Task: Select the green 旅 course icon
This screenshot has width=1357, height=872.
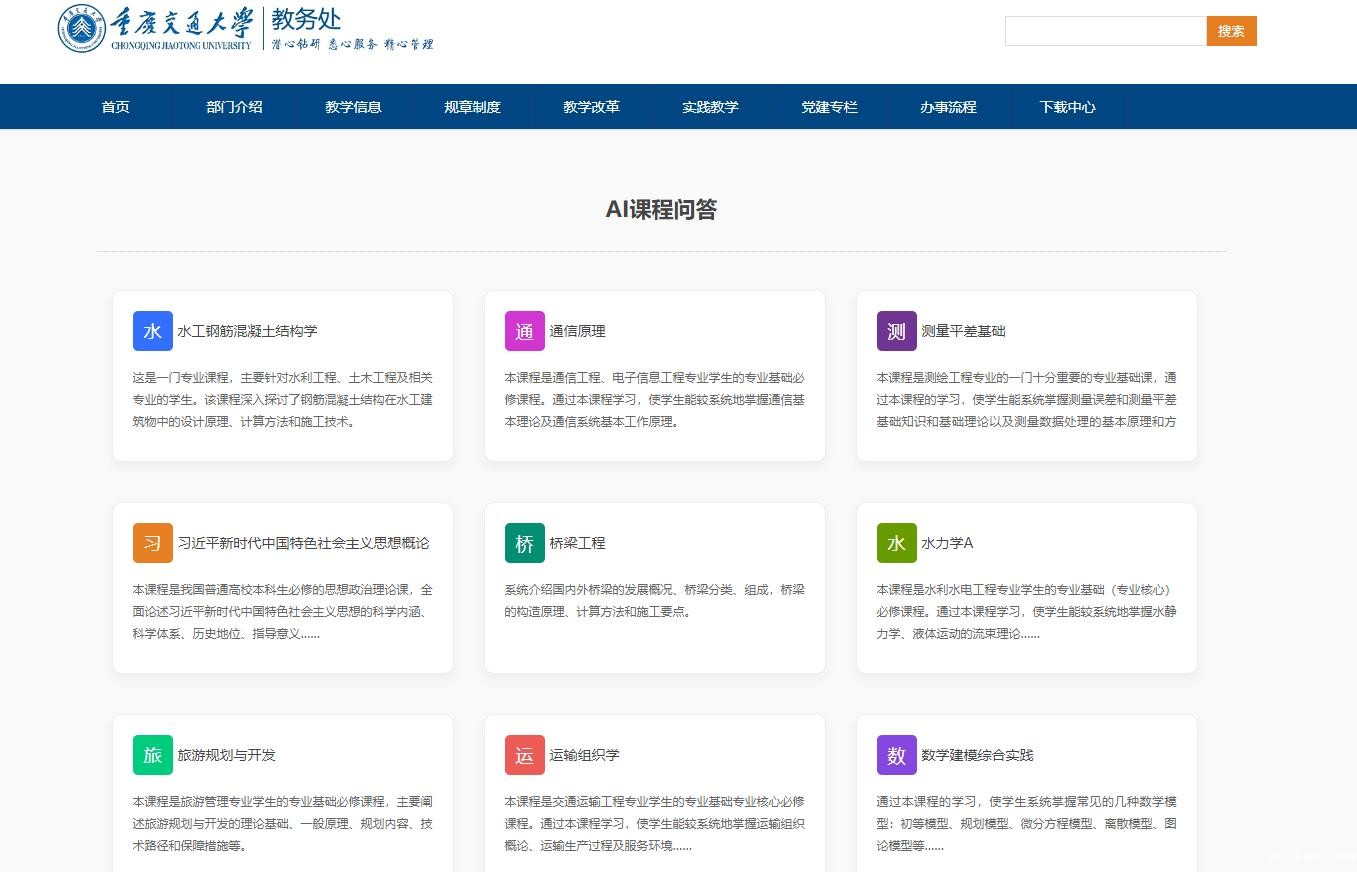Action: coord(152,755)
